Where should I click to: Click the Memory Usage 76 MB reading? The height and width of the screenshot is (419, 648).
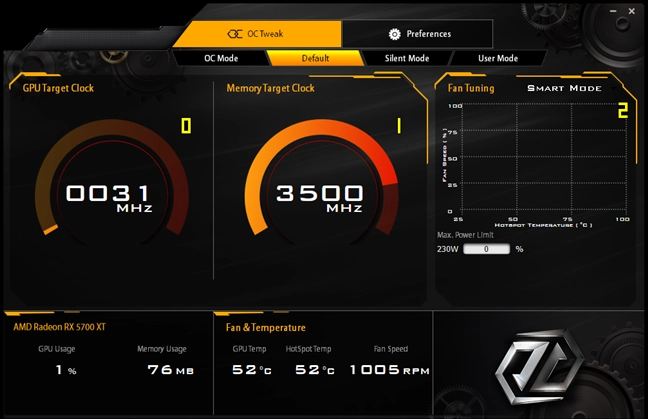pyautogui.click(x=171, y=369)
